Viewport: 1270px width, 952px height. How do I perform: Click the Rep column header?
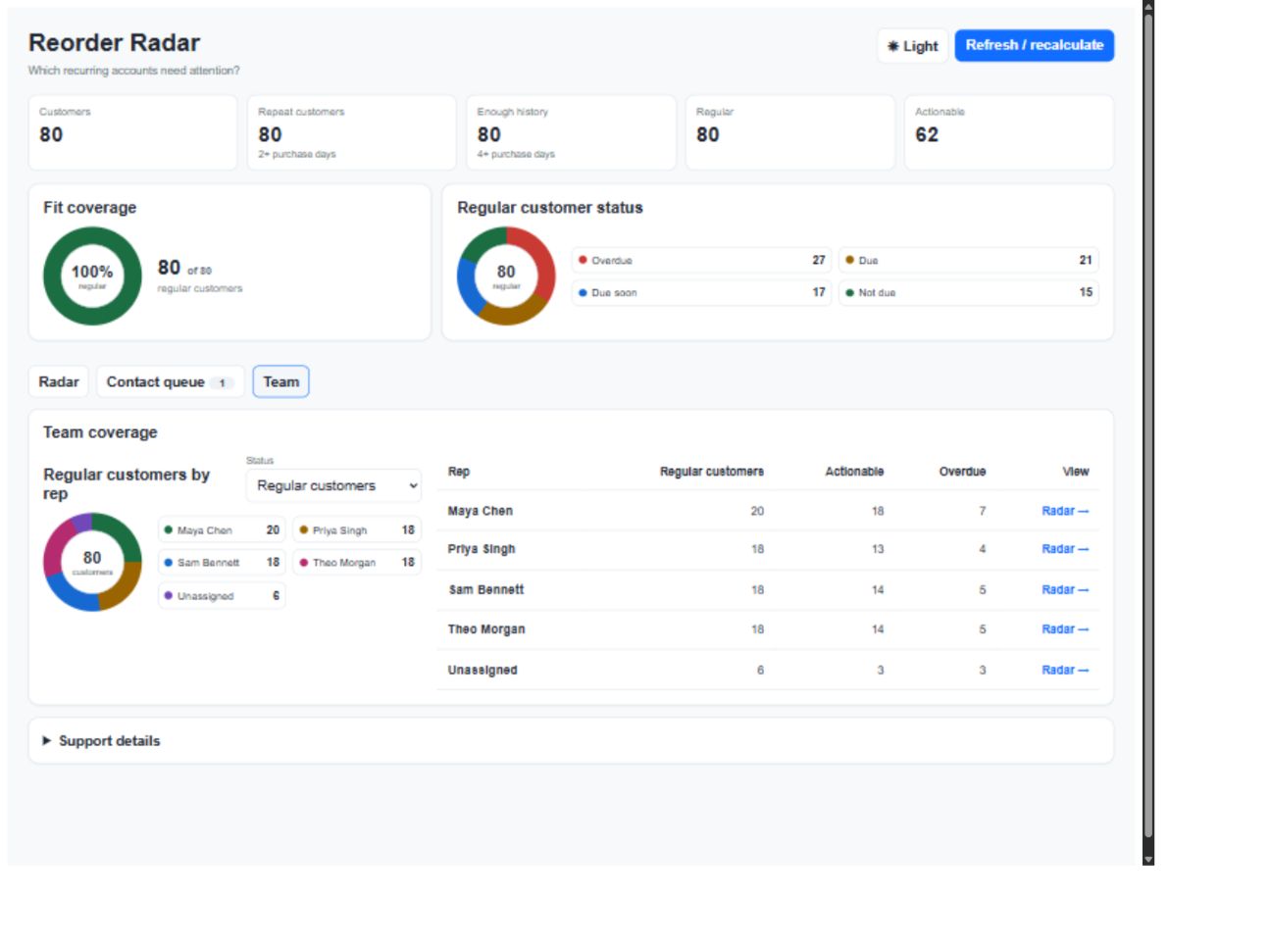coord(459,472)
